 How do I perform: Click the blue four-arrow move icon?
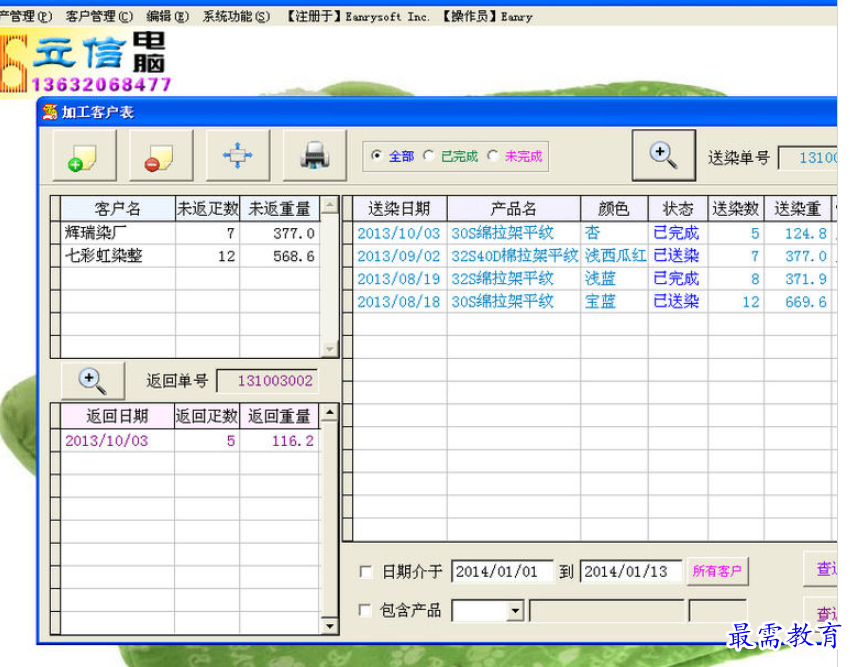237,156
